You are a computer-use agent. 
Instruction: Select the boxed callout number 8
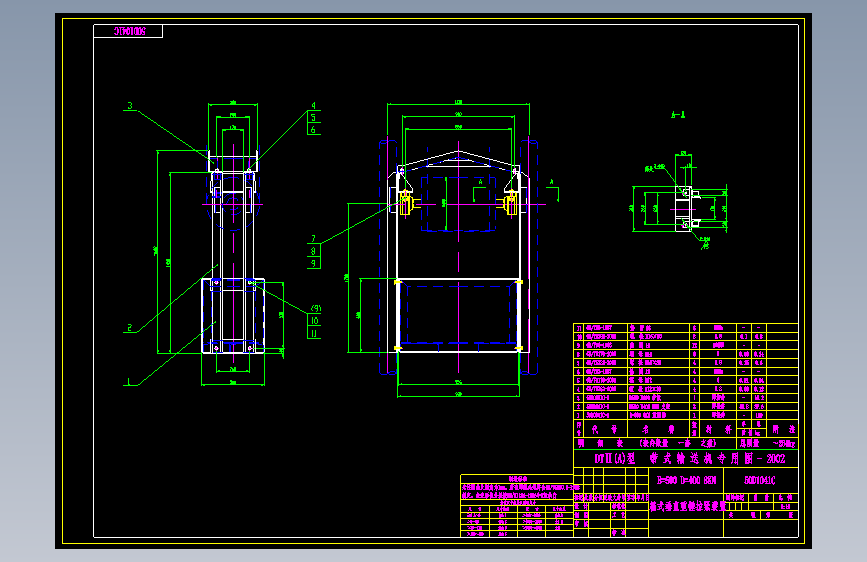(314, 251)
